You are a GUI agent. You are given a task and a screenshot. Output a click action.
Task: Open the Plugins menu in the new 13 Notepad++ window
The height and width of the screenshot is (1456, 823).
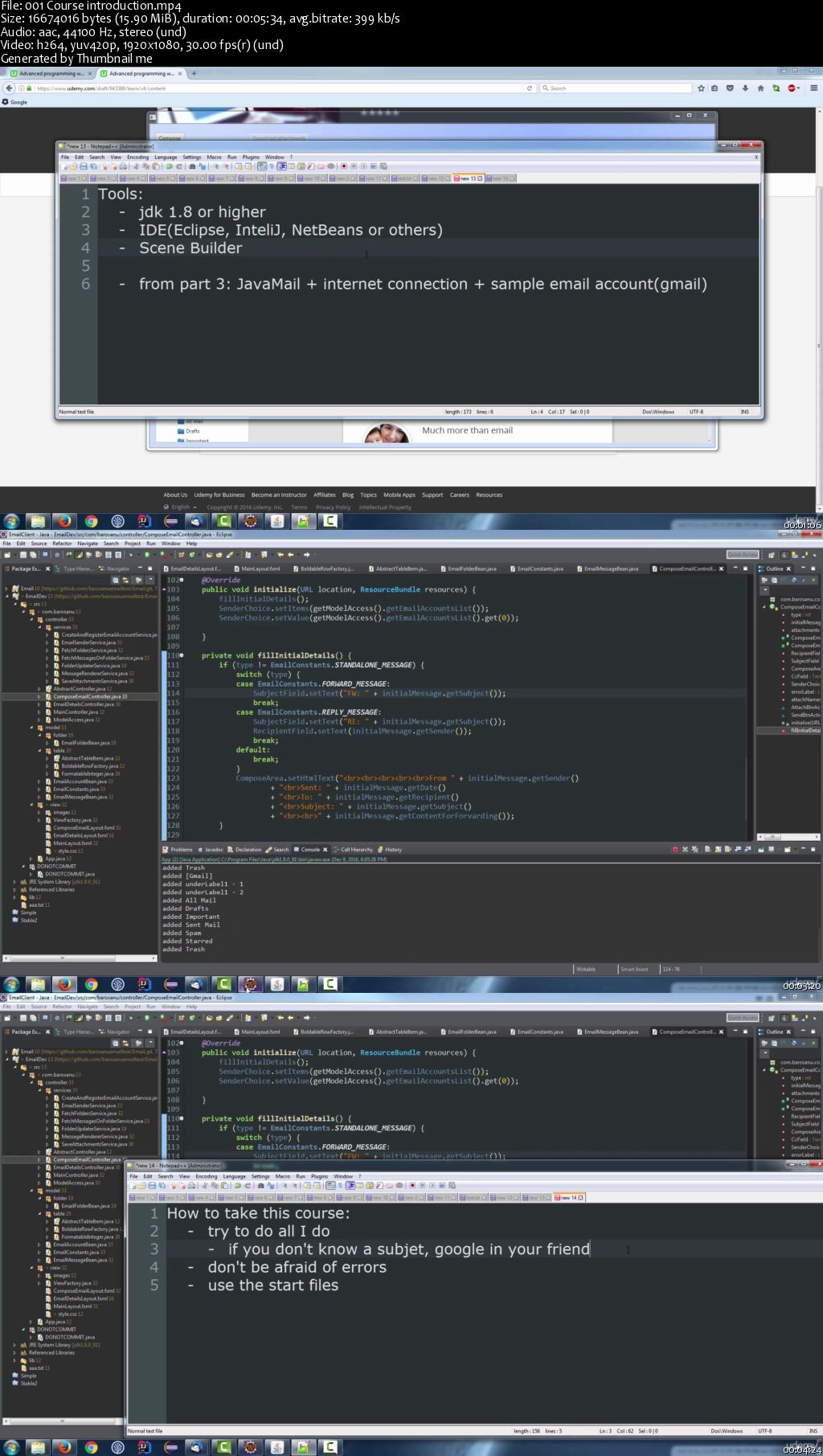tap(251, 158)
